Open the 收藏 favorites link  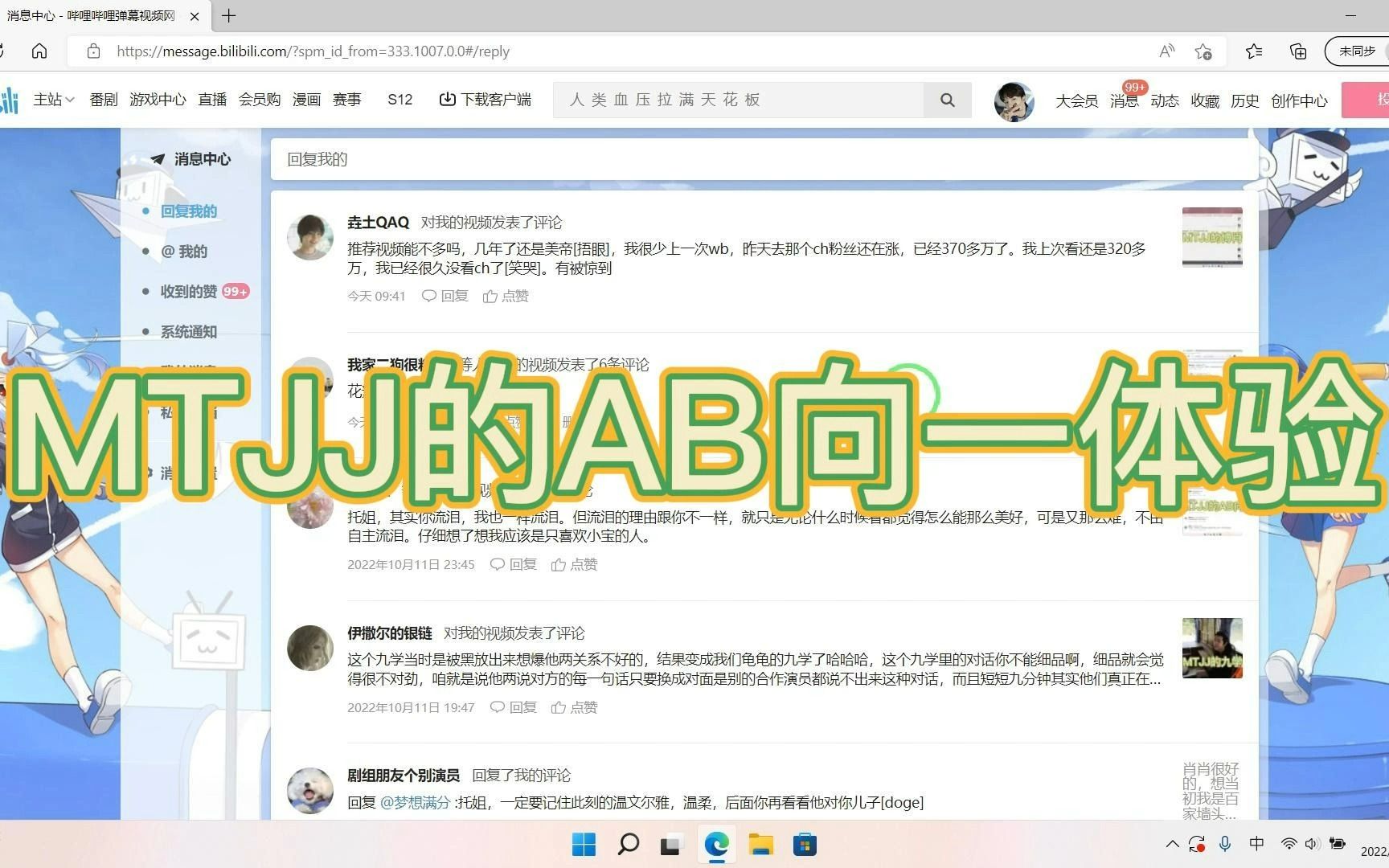coord(1205,100)
